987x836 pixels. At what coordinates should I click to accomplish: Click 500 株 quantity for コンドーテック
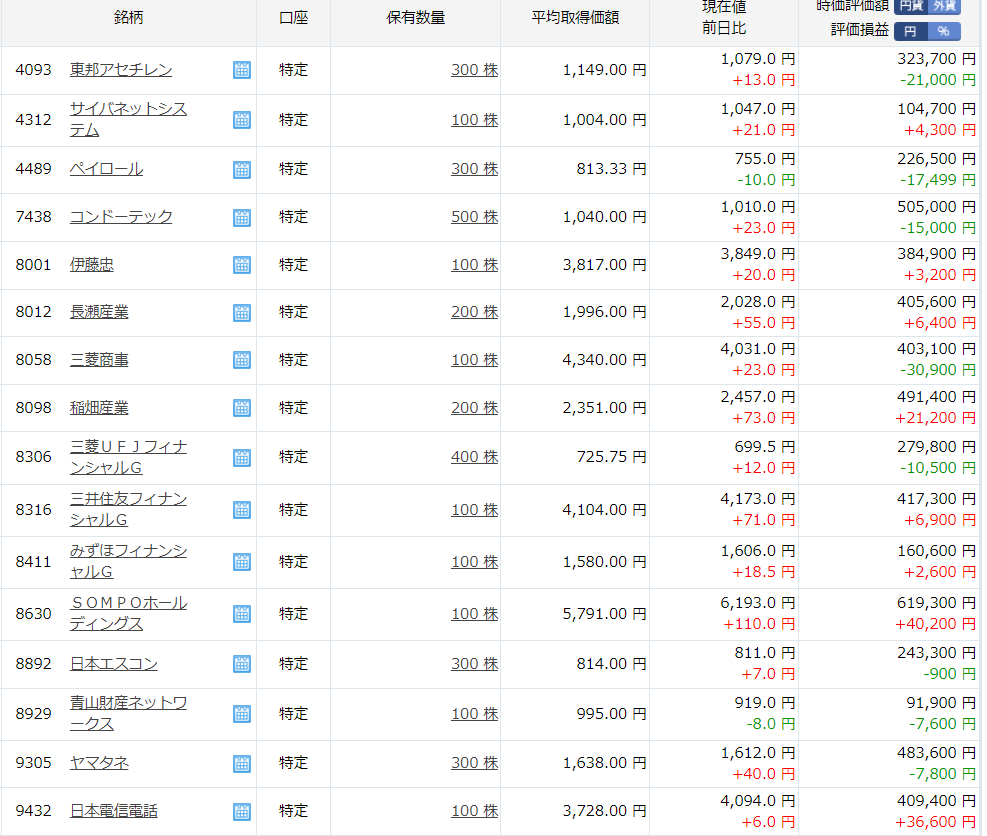click(475, 217)
